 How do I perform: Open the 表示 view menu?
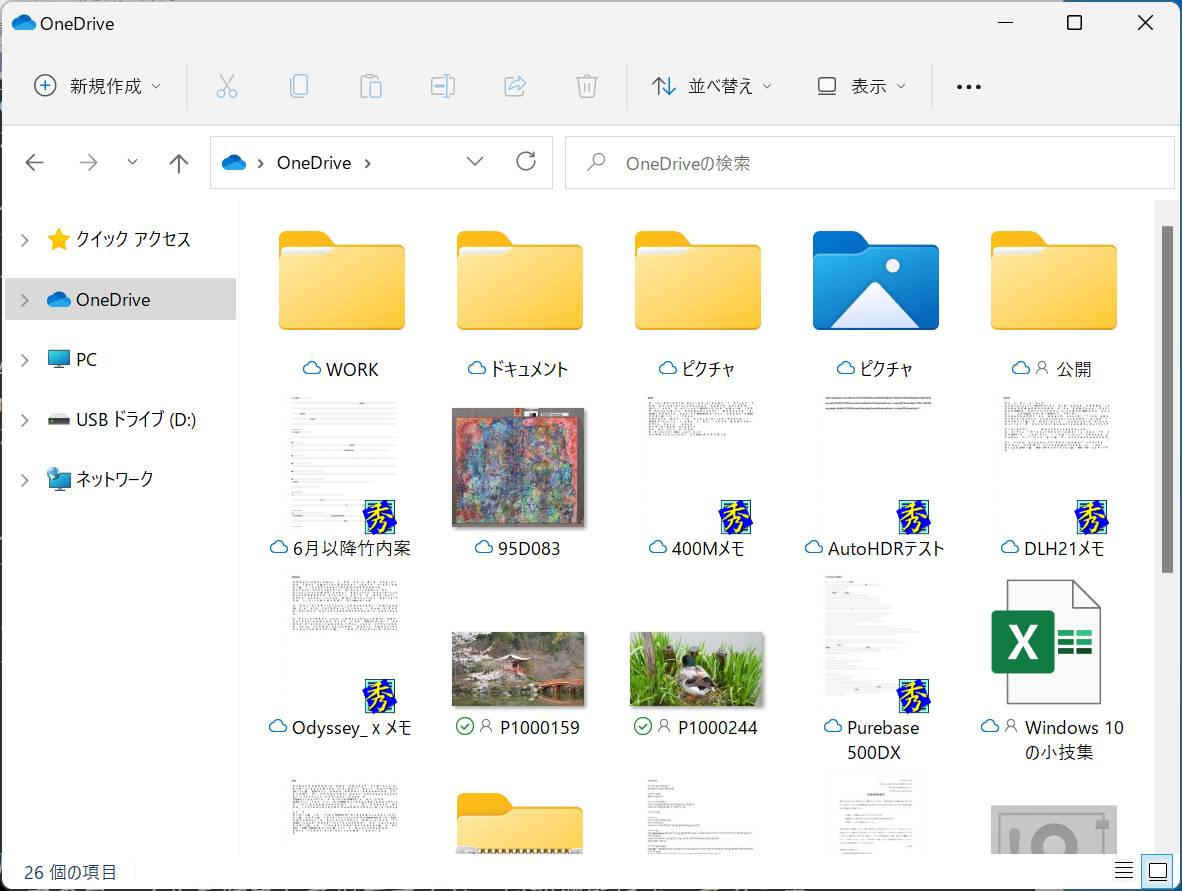pyautogui.click(x=862, y=86)
